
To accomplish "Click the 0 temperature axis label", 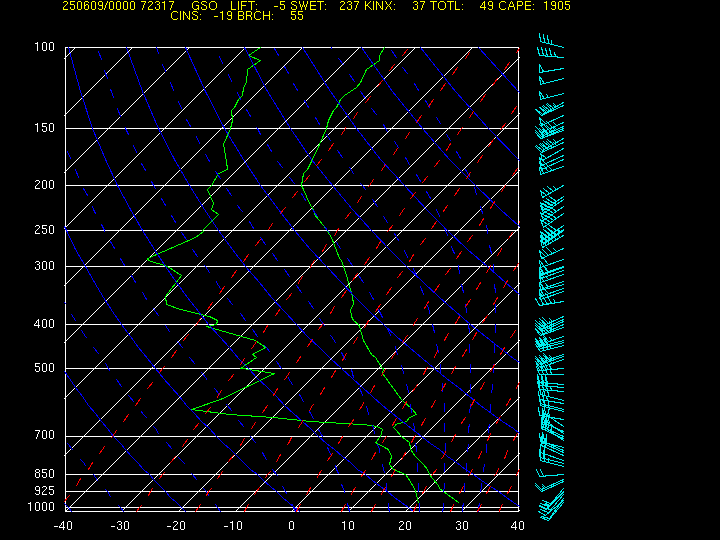I will 291,526.
